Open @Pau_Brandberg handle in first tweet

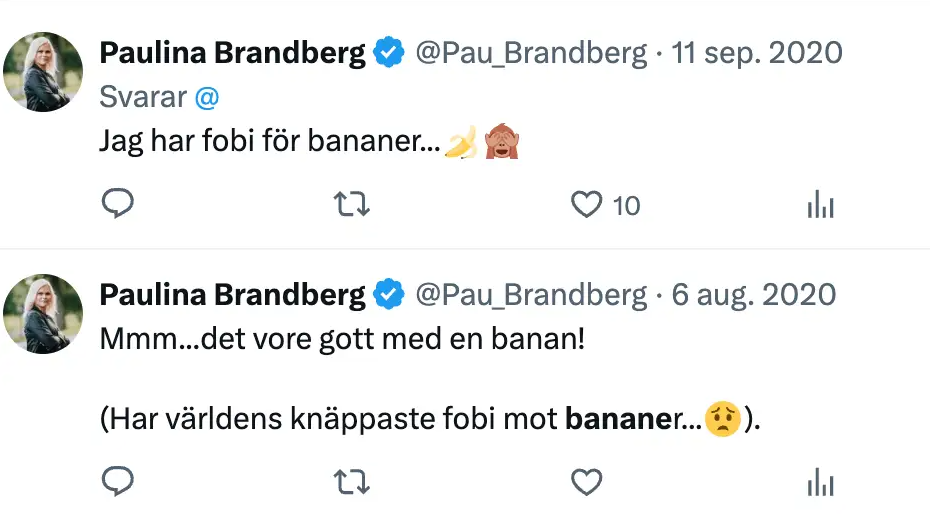tap(531, 54)
